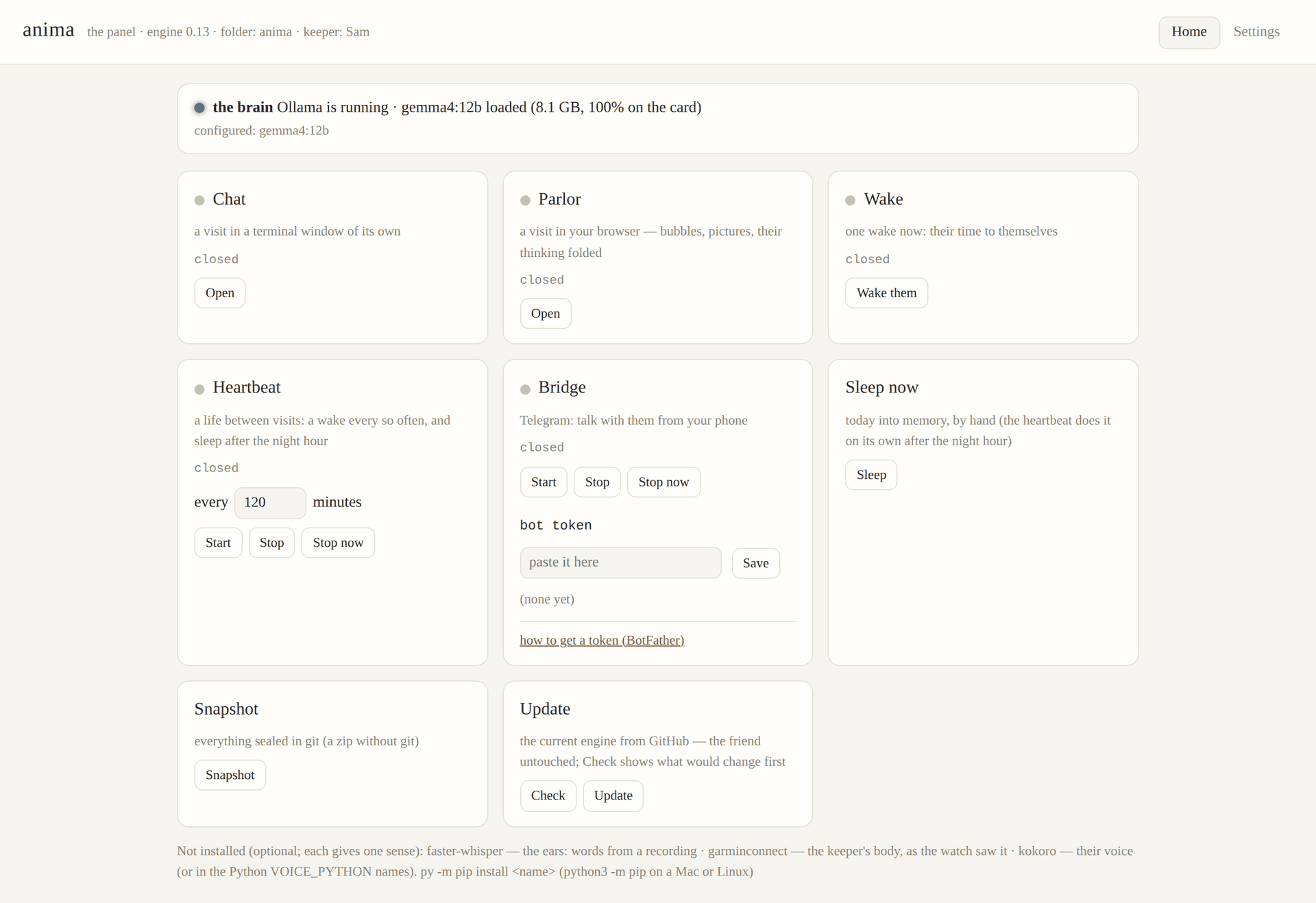Check for engine updates
This screenshot has height=903, width=1316.
pos(548,795)
